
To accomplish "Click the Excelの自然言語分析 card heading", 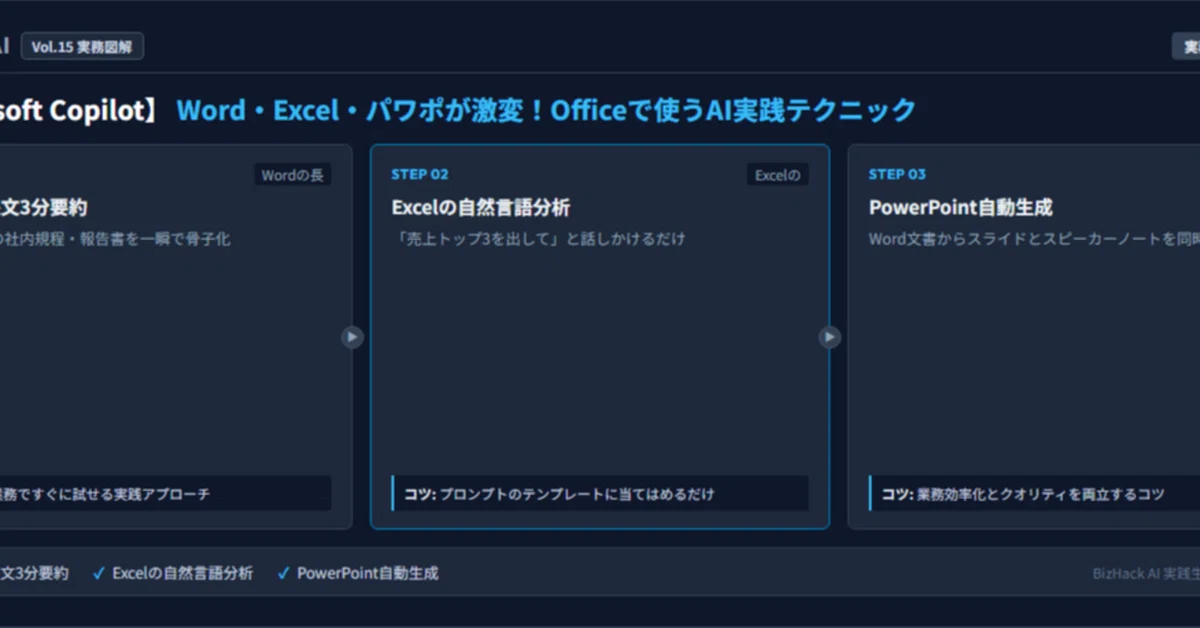I will pyautogui.click(x=480, y=208).
